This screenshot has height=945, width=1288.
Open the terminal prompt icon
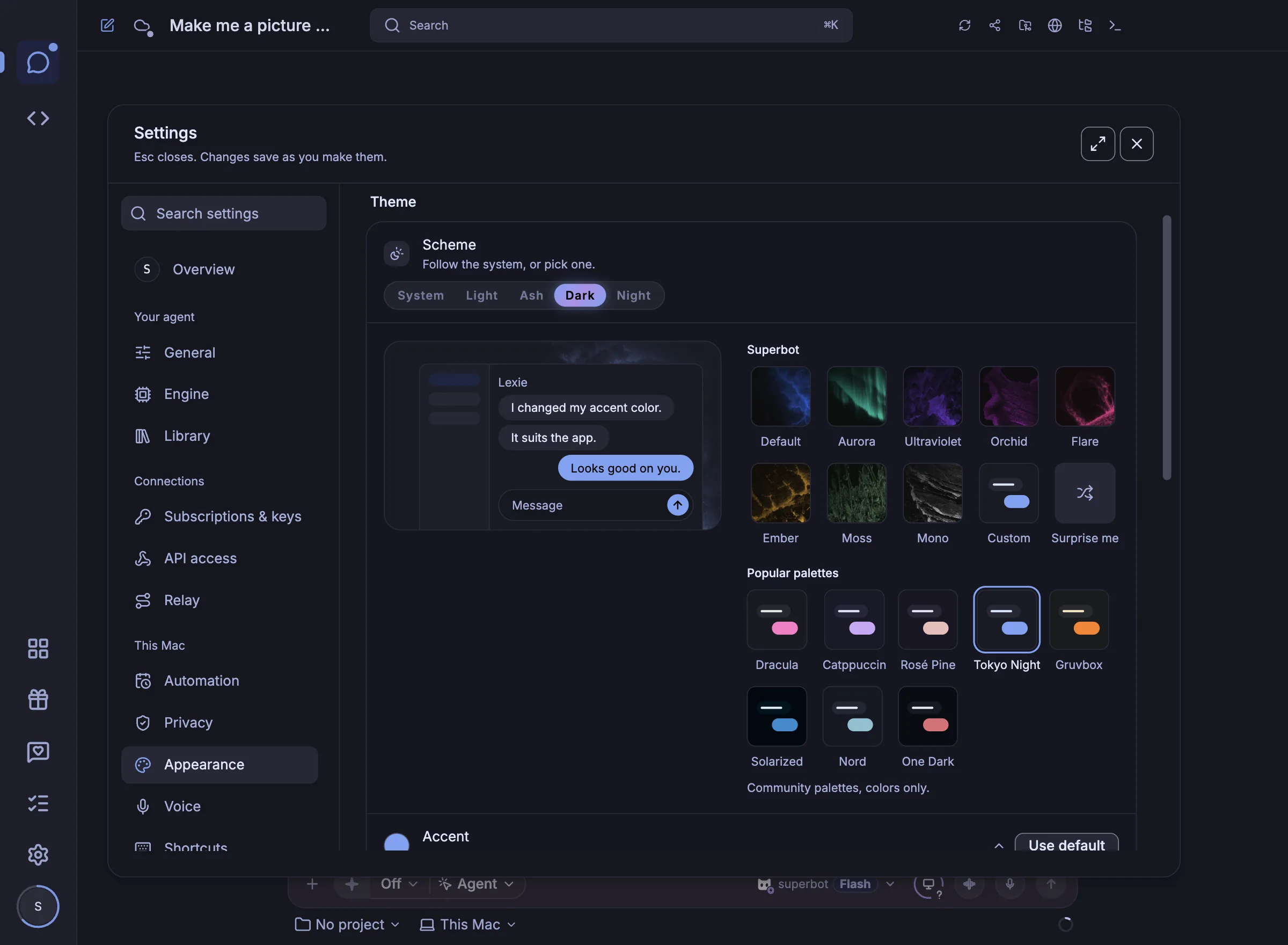coord(1115,25)
